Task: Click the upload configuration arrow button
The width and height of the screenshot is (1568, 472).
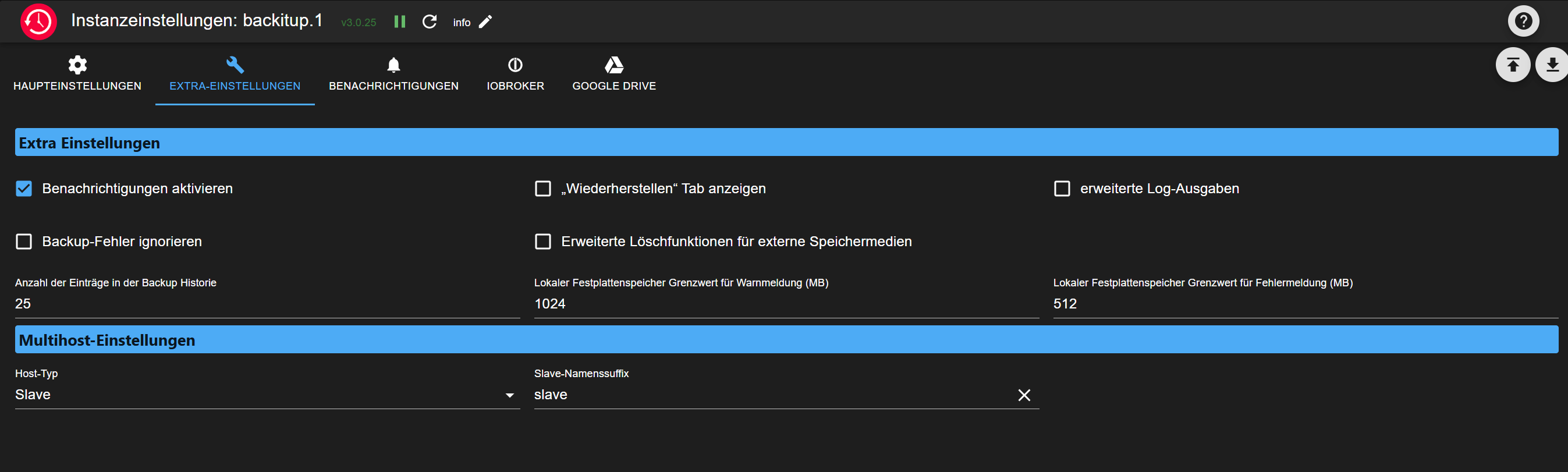Action: [x=1513, y=65]
